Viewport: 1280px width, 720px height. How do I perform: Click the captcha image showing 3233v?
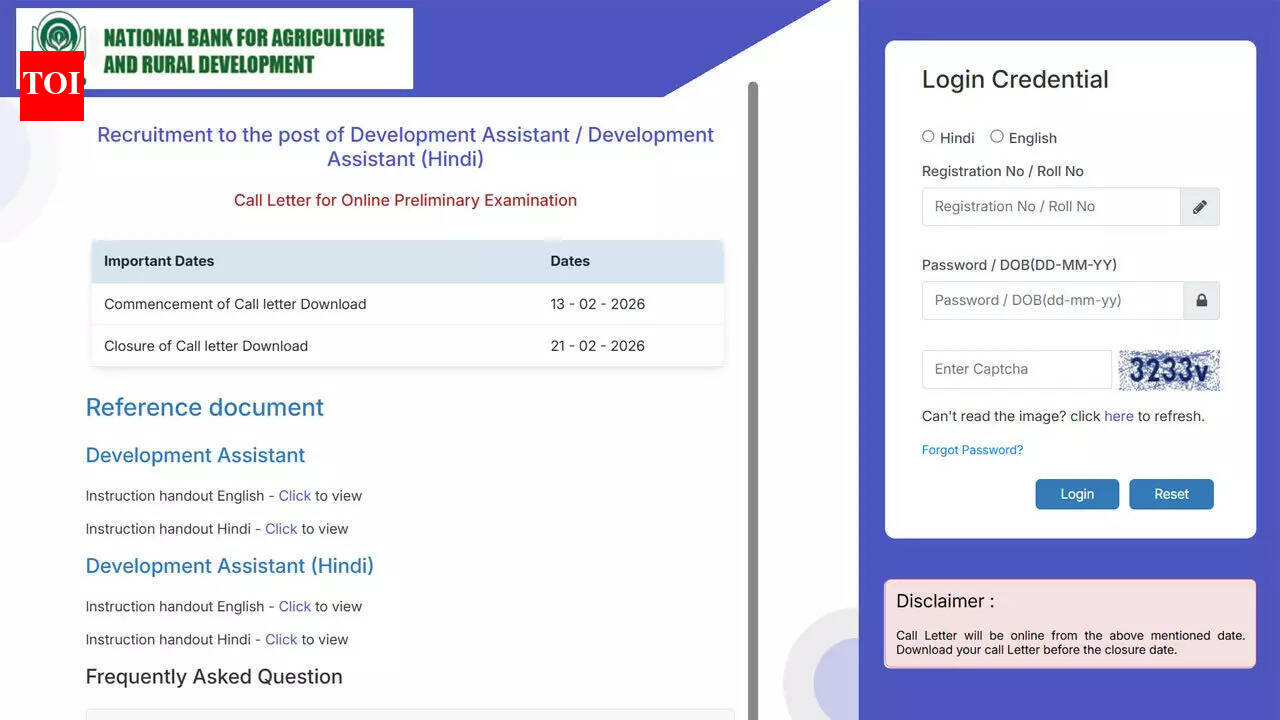coord(1169,369)
